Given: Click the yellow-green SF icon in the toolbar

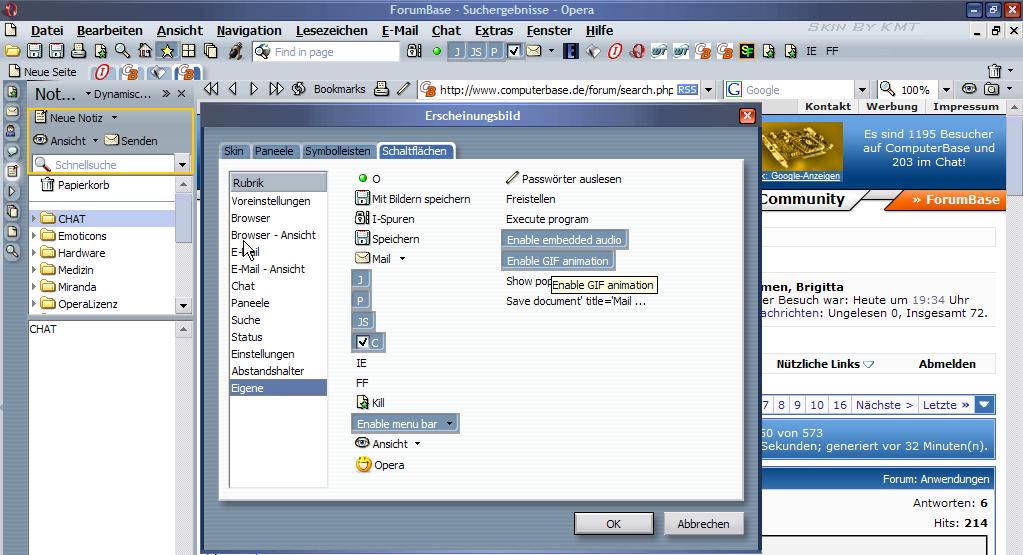Looking at the screenshot, I should click(746, 51).
